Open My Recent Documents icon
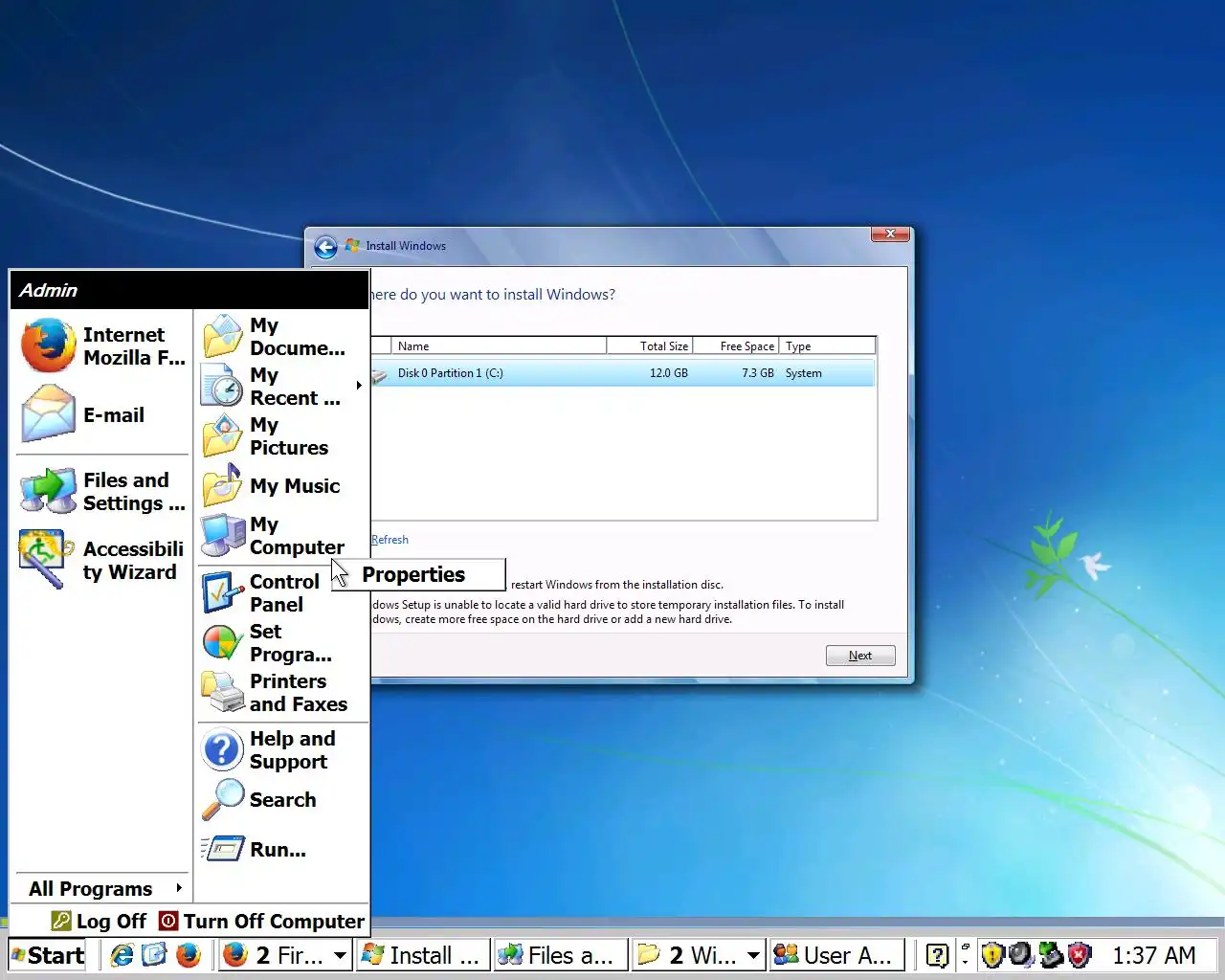This screenshot has width=1225, height=980. (x=223, y=386)
